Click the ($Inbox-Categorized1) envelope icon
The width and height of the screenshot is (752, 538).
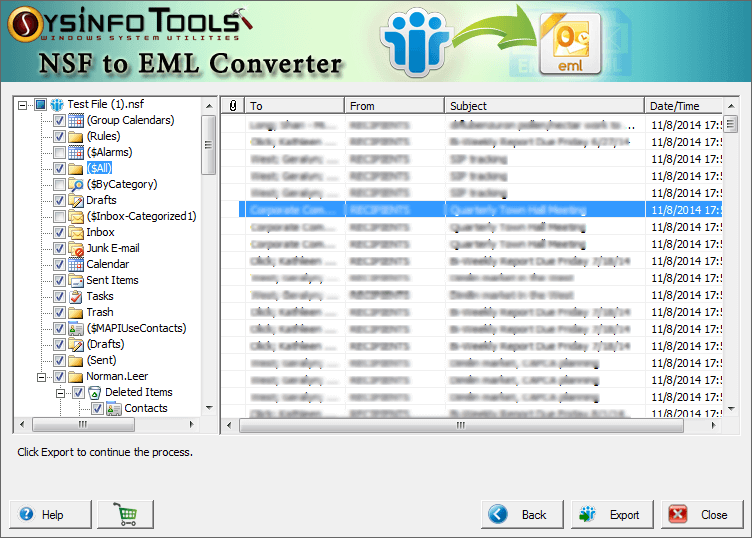point(76,216)
